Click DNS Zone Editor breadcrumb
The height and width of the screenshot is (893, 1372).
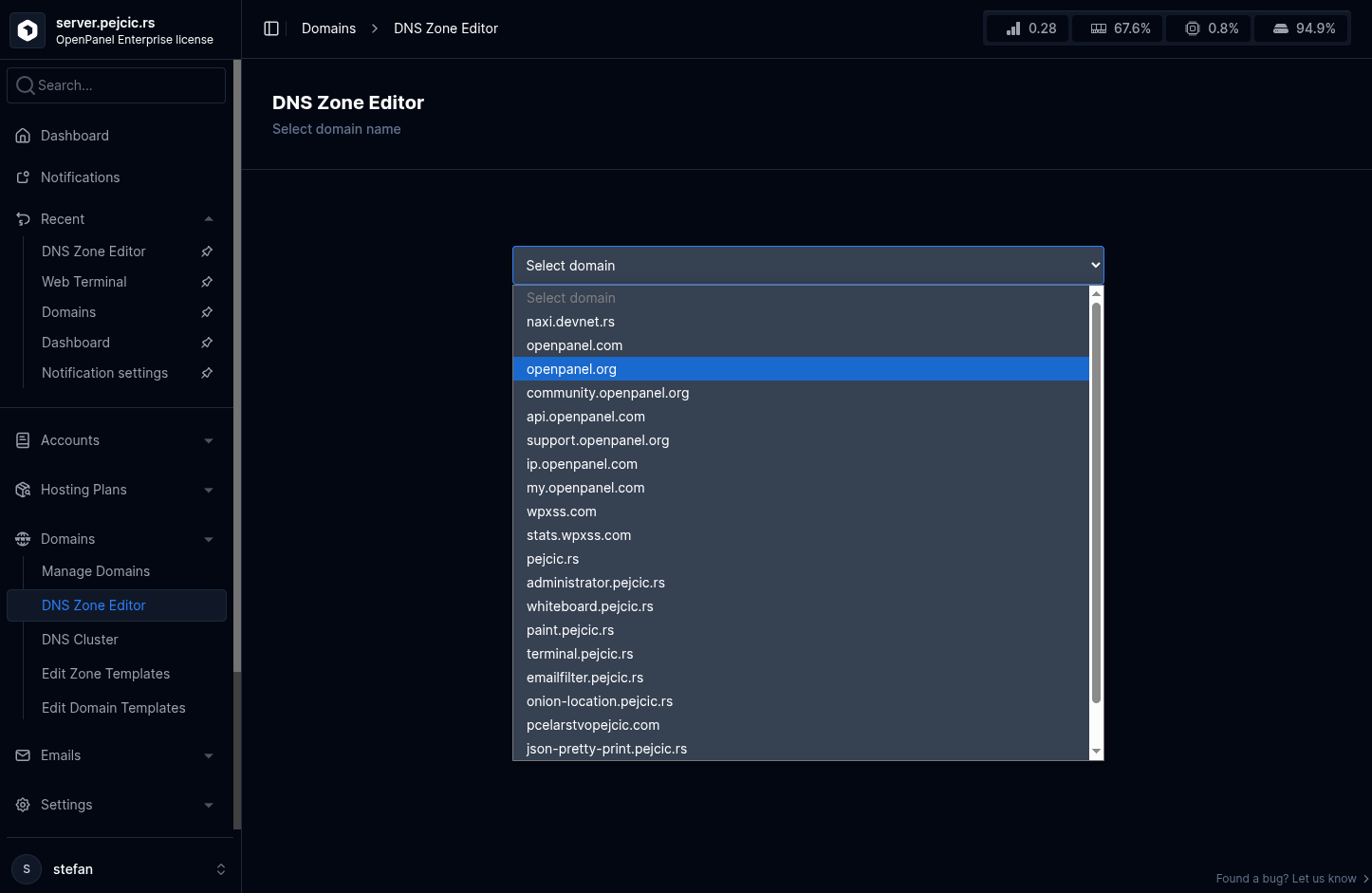[x=446, y=28]
